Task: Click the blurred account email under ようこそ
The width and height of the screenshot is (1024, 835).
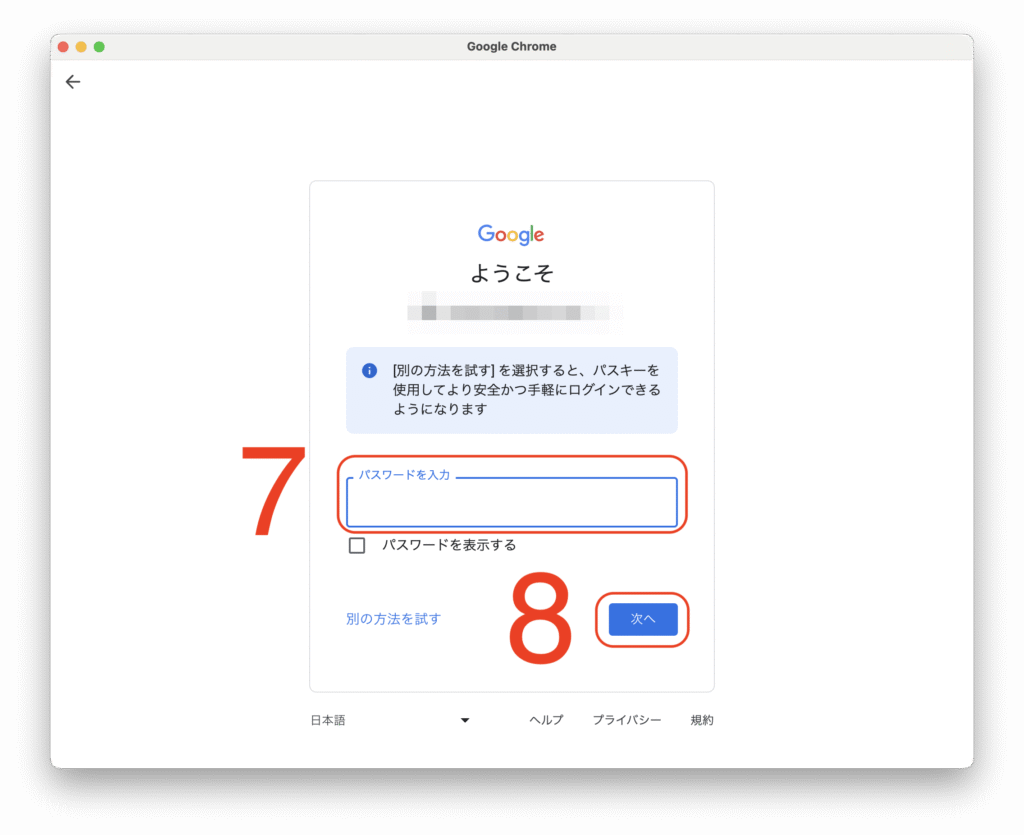Action: click(x=514, y=312)
